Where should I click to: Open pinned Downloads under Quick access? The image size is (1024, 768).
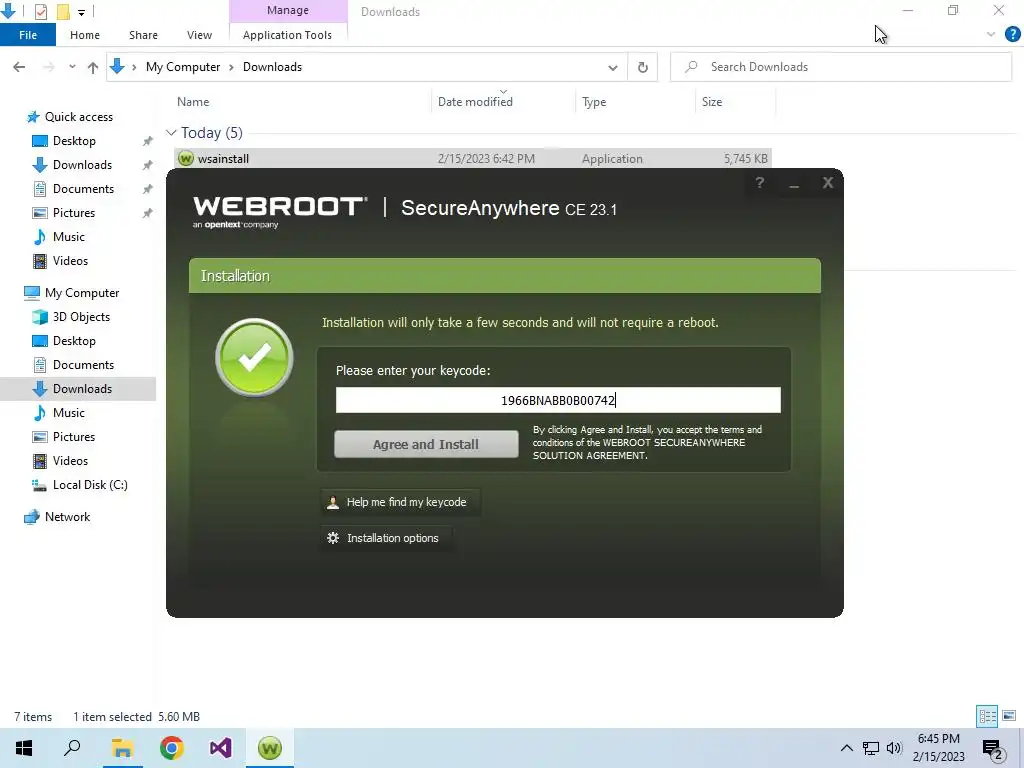82,165
